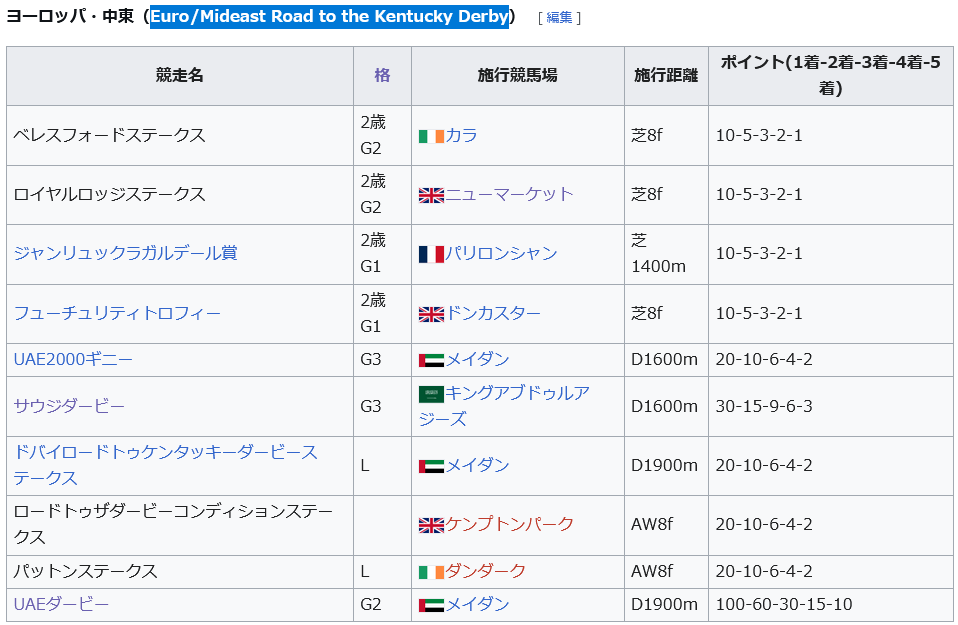This screenshot has height=625, width=958.
Task: Go to the サウジダービー page
Action: pos(69,406)
